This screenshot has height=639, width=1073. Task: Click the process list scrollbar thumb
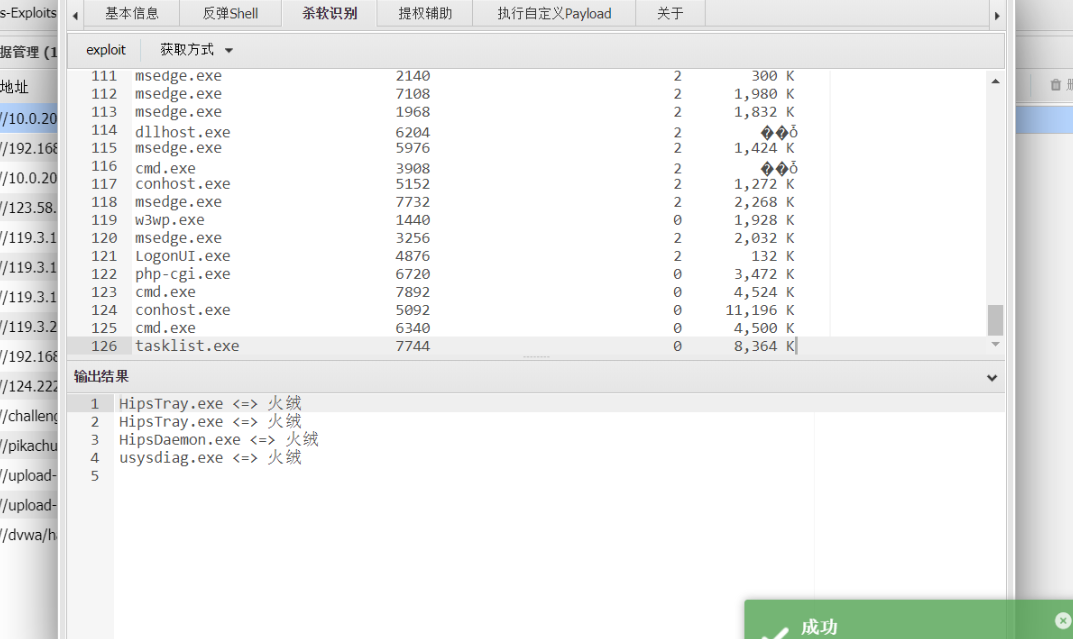995,320
